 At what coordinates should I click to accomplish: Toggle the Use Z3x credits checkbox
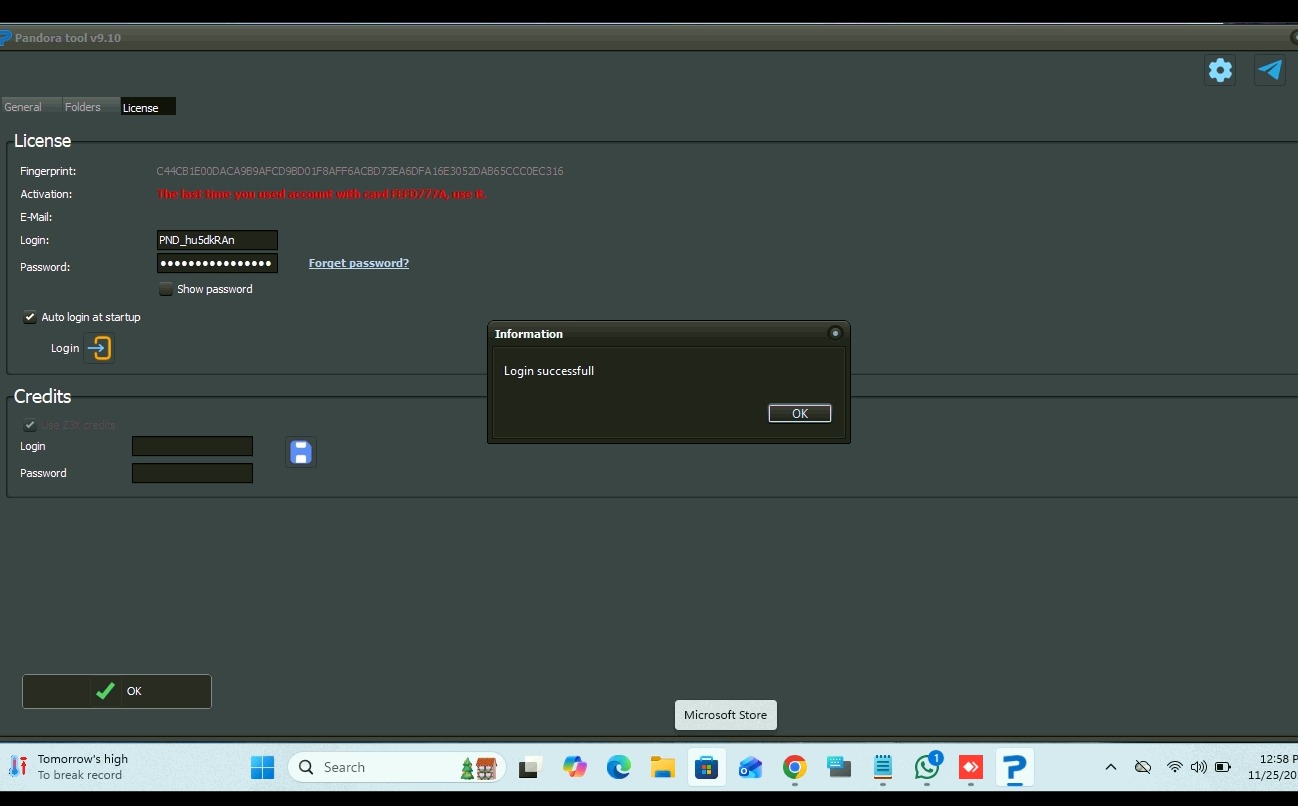tap(30, 425)
